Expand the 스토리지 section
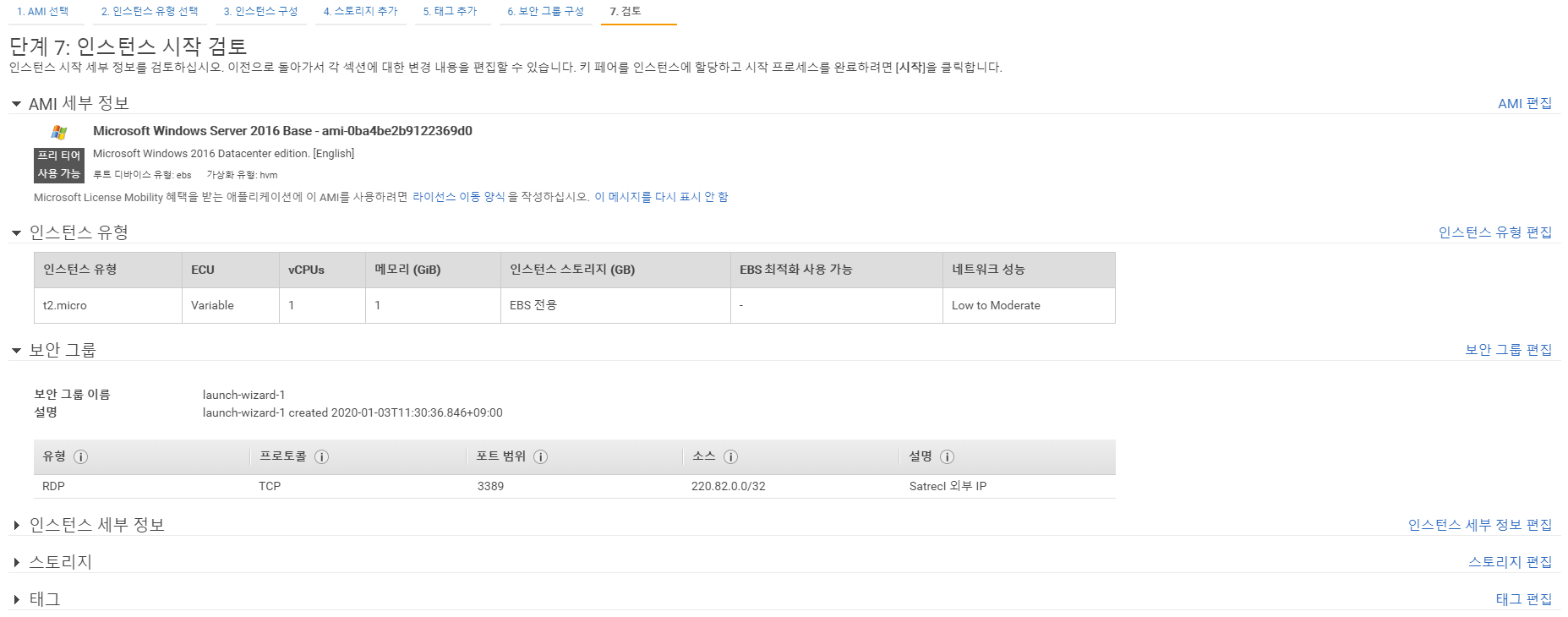The width and height of the screenshot is (1568, 617). [x=16, y=562]
